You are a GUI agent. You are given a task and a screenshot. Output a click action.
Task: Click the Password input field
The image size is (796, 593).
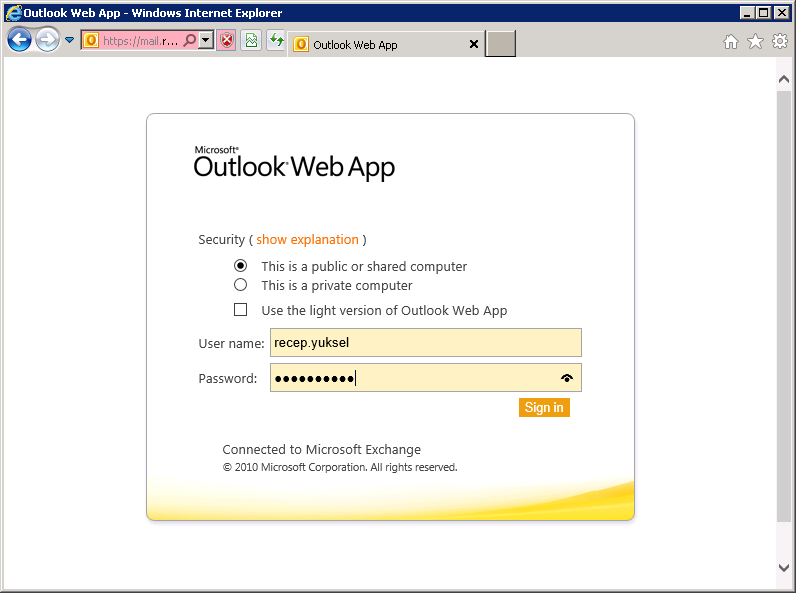425,378
